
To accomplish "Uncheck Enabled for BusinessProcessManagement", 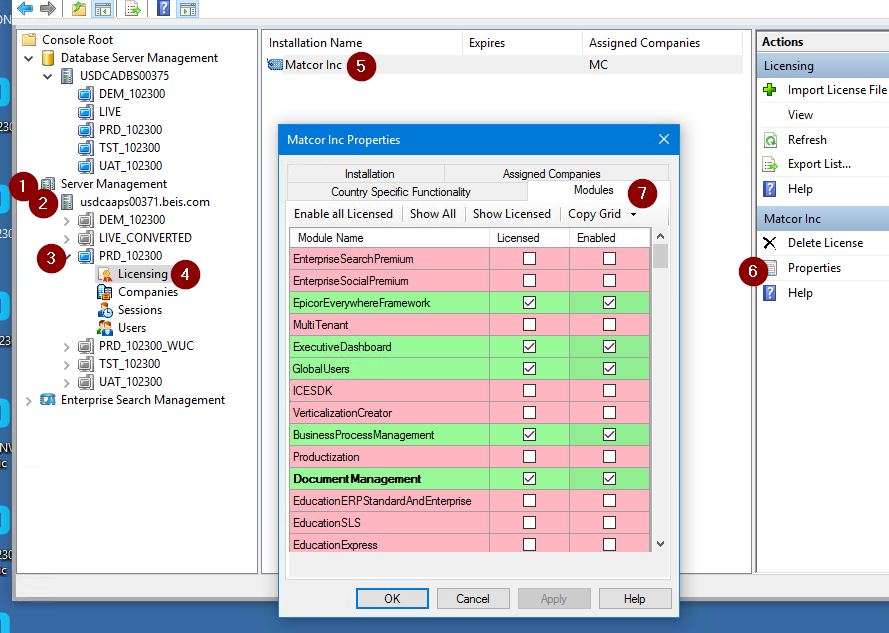I will (609, 434).
